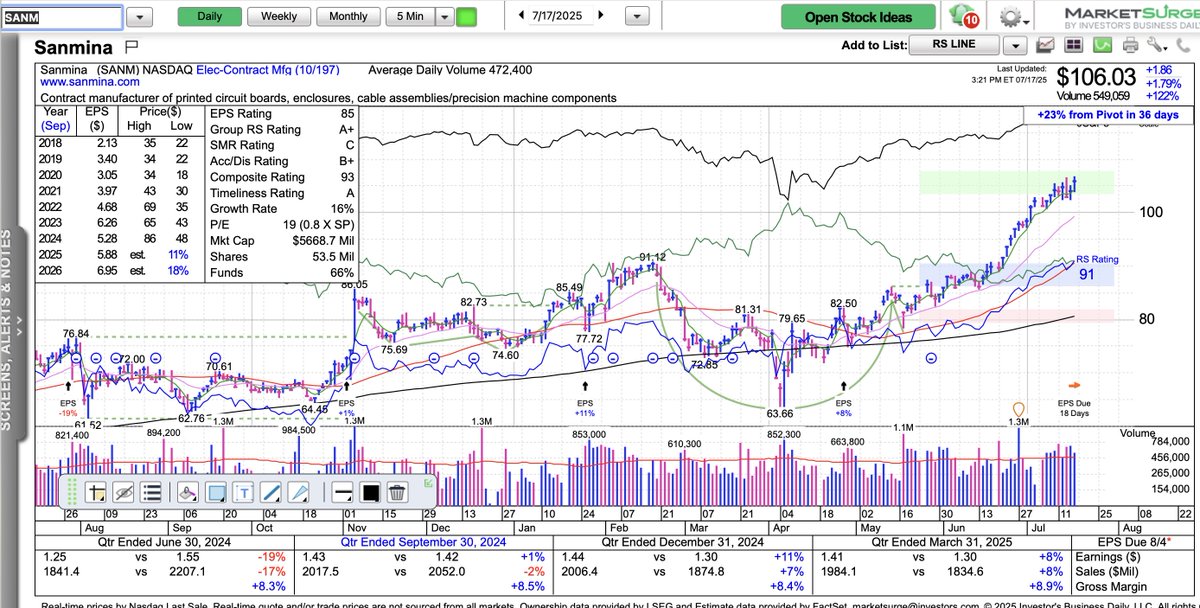
Task: Select the text box tool
Action: [x=244, y=492]
